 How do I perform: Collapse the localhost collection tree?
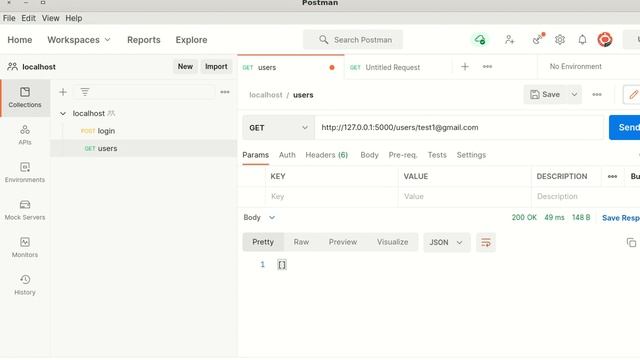coord(63,113)
